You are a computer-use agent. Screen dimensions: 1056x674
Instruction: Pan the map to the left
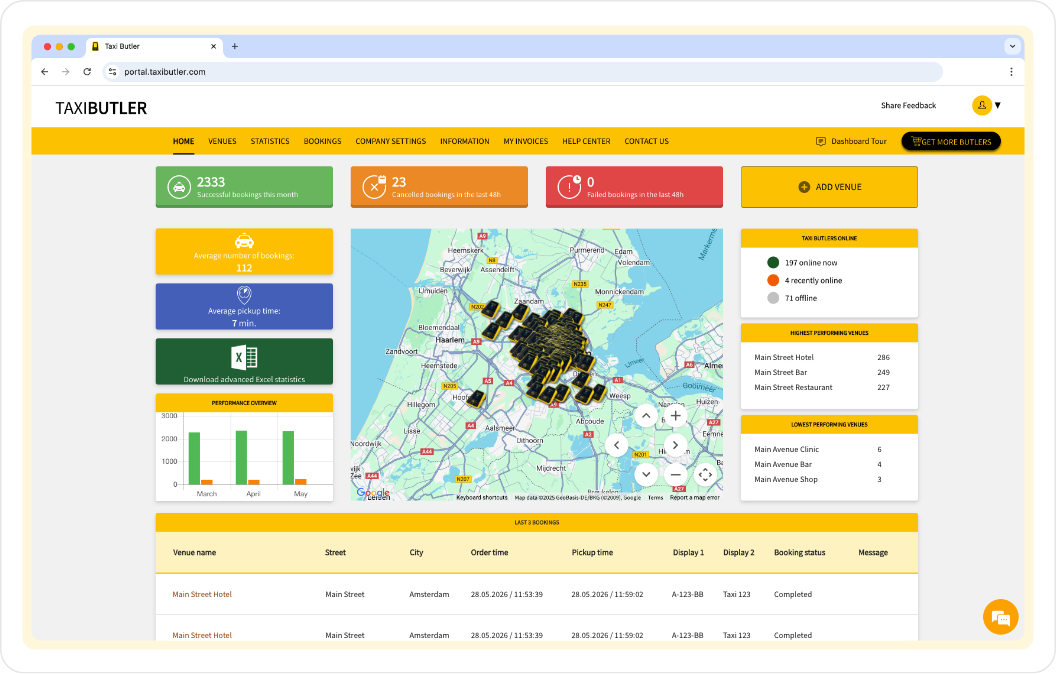click(x=617, y=446)
